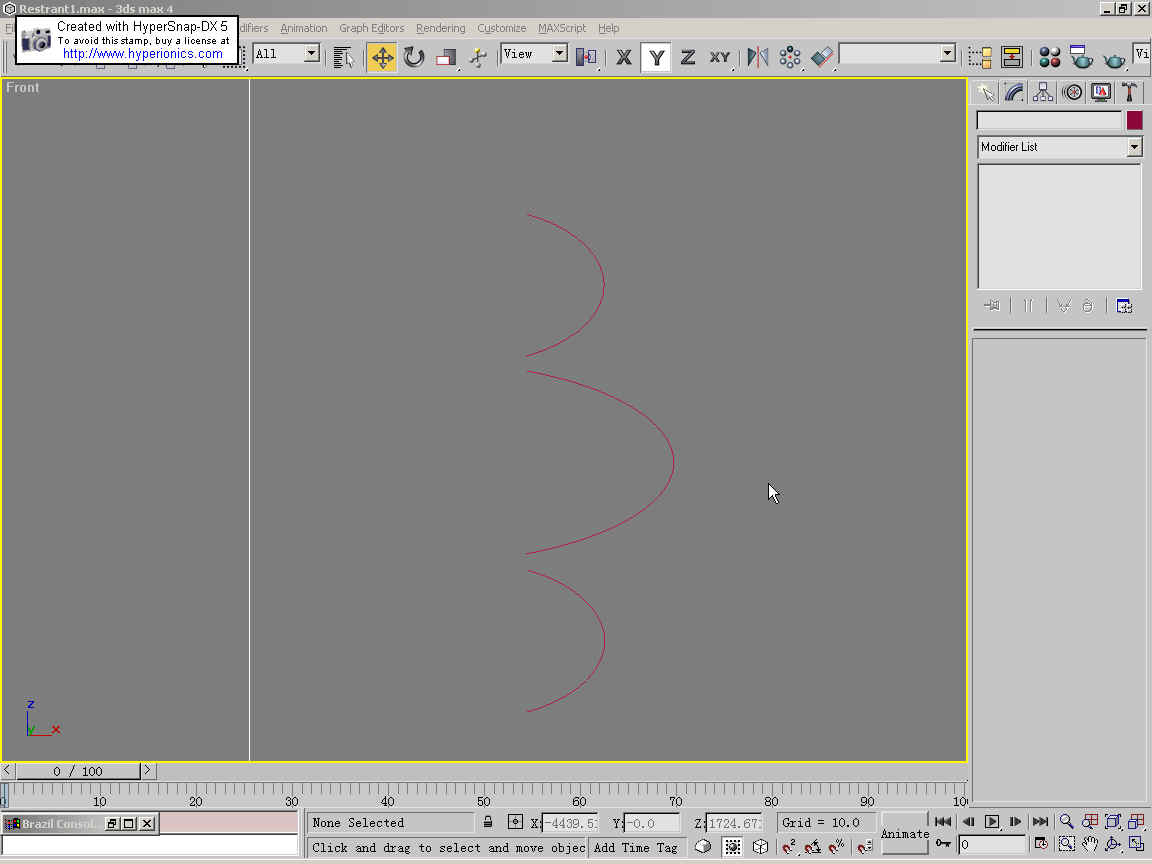Screen dimensions: 1152x864
Task: Select the Region Zoom tool
Action: (1066, 845)
